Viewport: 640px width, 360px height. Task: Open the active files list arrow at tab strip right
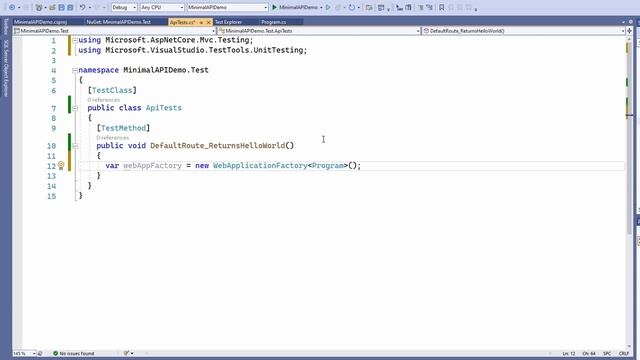(x=623, y=22)
